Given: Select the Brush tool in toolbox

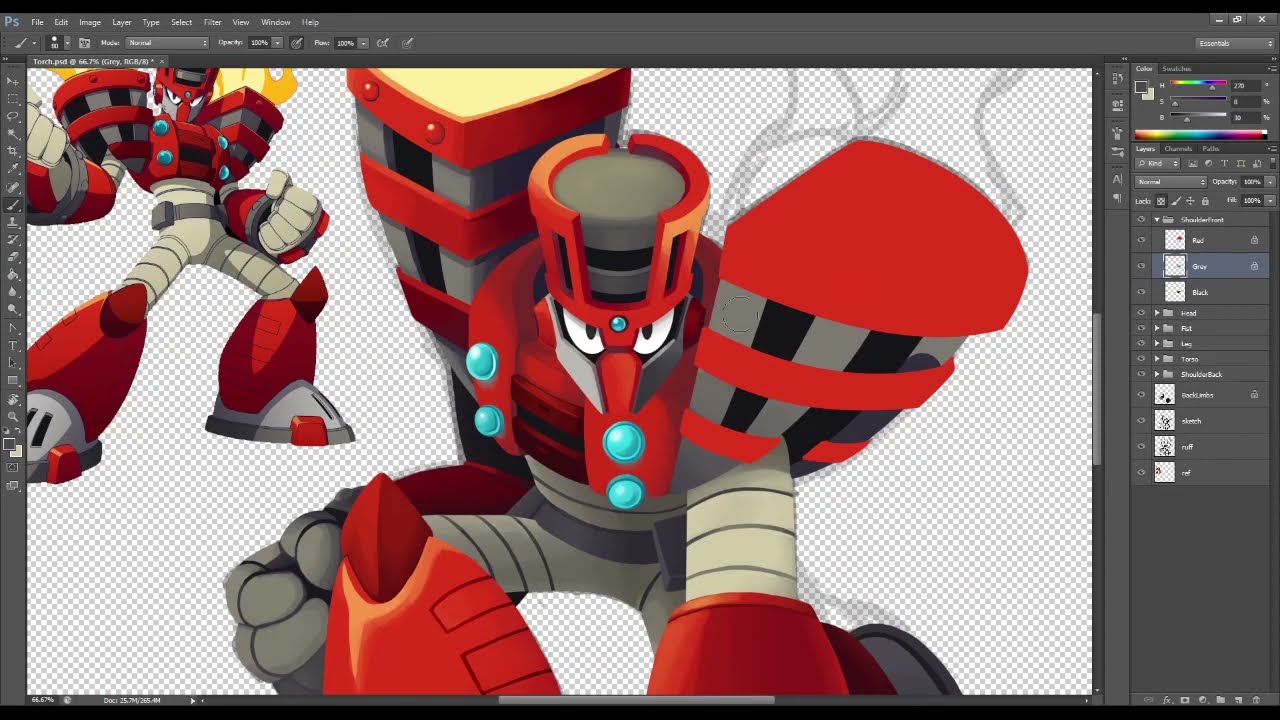Looking at the screenshot, I should [13, 204].
